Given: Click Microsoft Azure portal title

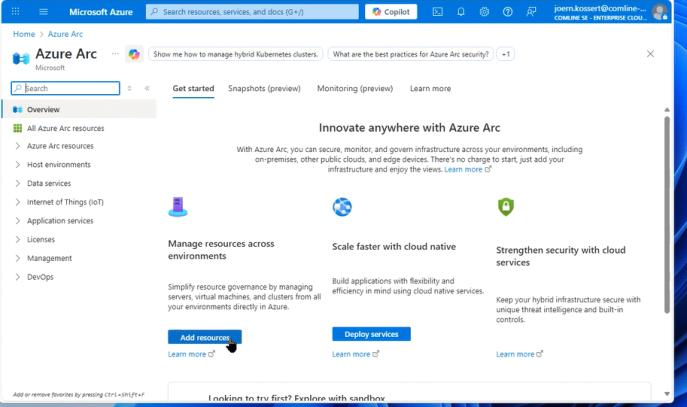Looking at the screenshot, I should tap(101, 12).
